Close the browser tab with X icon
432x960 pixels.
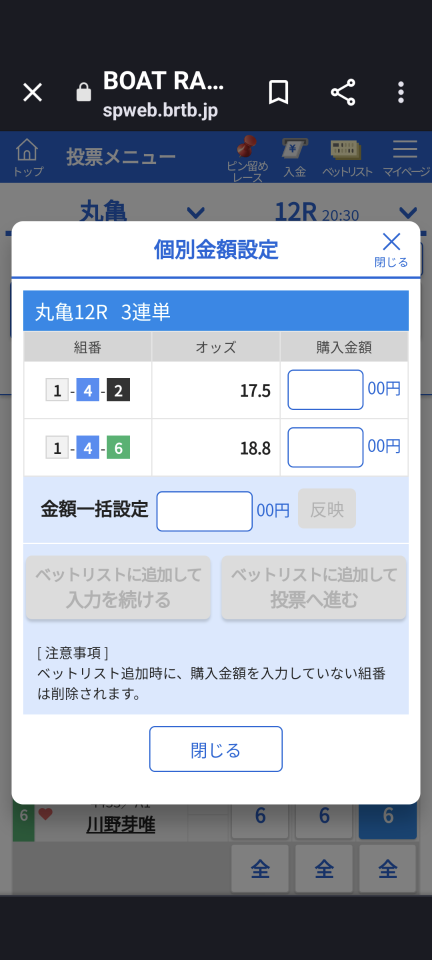coord(32,92)
